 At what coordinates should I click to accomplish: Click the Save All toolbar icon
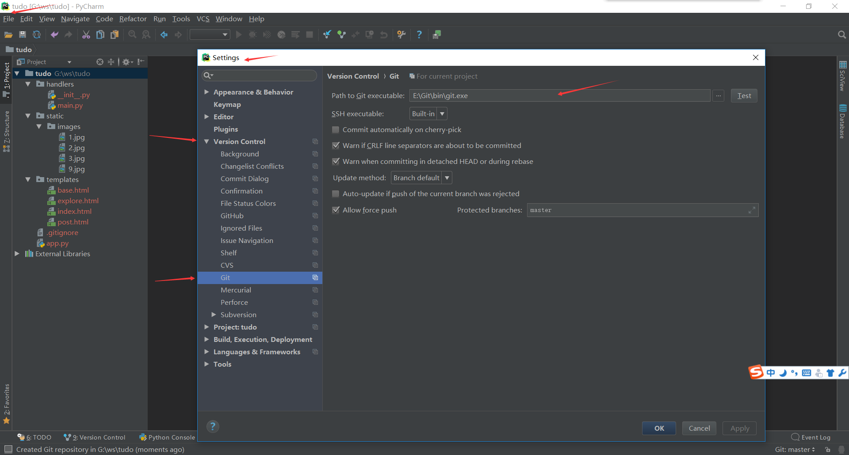click(22, 35)
